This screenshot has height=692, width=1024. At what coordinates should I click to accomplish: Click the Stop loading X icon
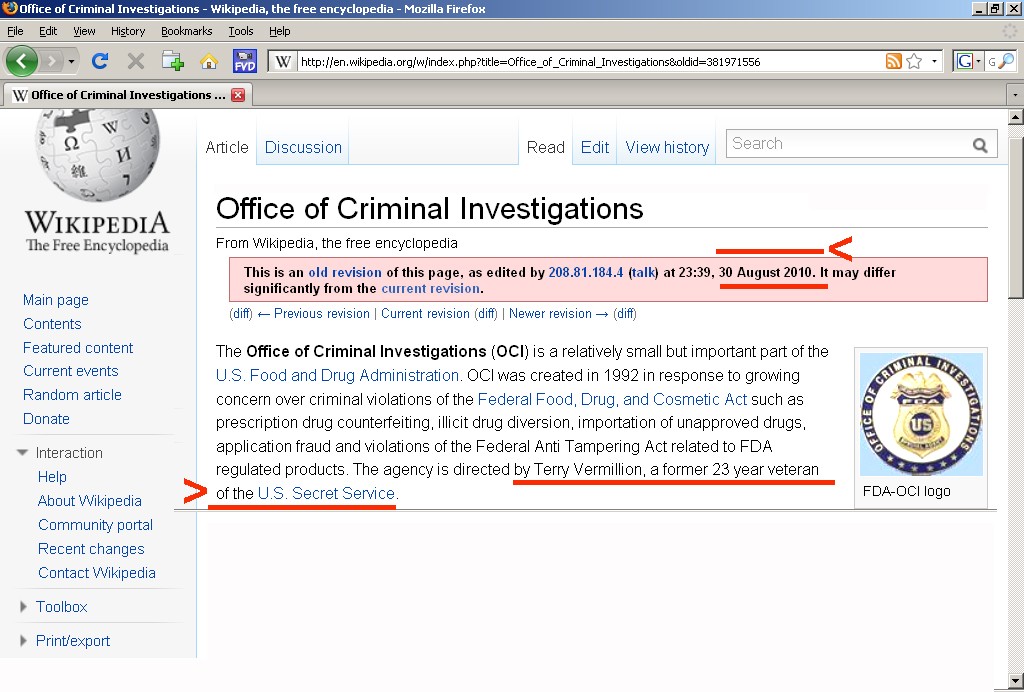pyautogui.click(x=136, y=61)
